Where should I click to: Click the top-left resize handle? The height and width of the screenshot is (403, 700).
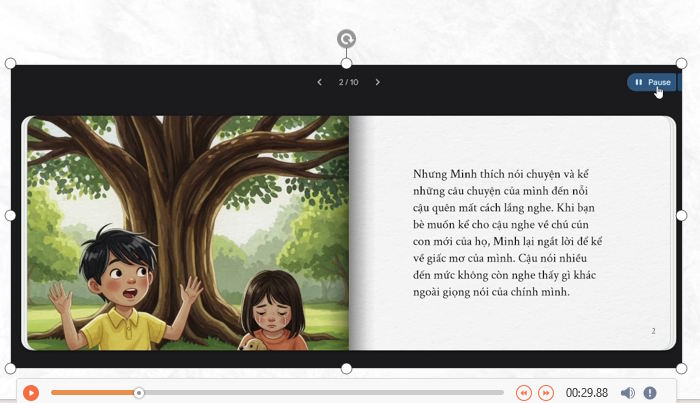pyautogui.click(x=10, y=63)
